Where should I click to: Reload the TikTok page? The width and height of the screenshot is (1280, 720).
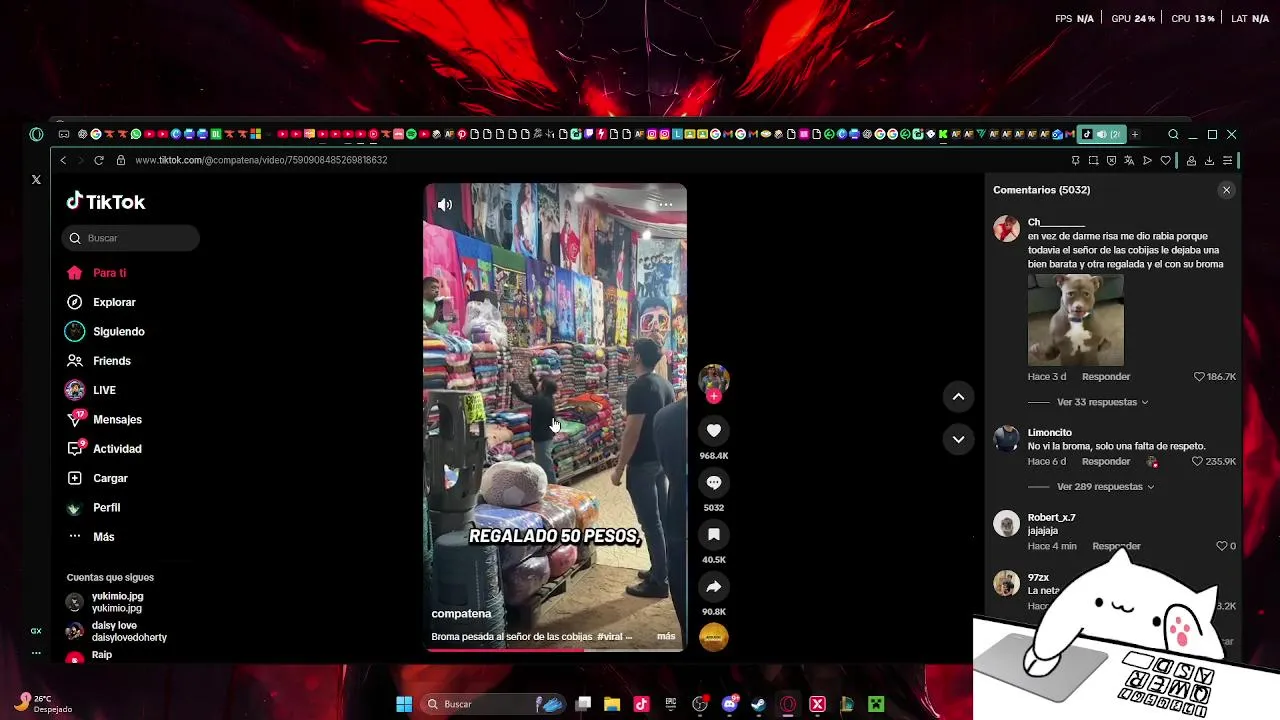pyautogui.click(x=99, y=160)
